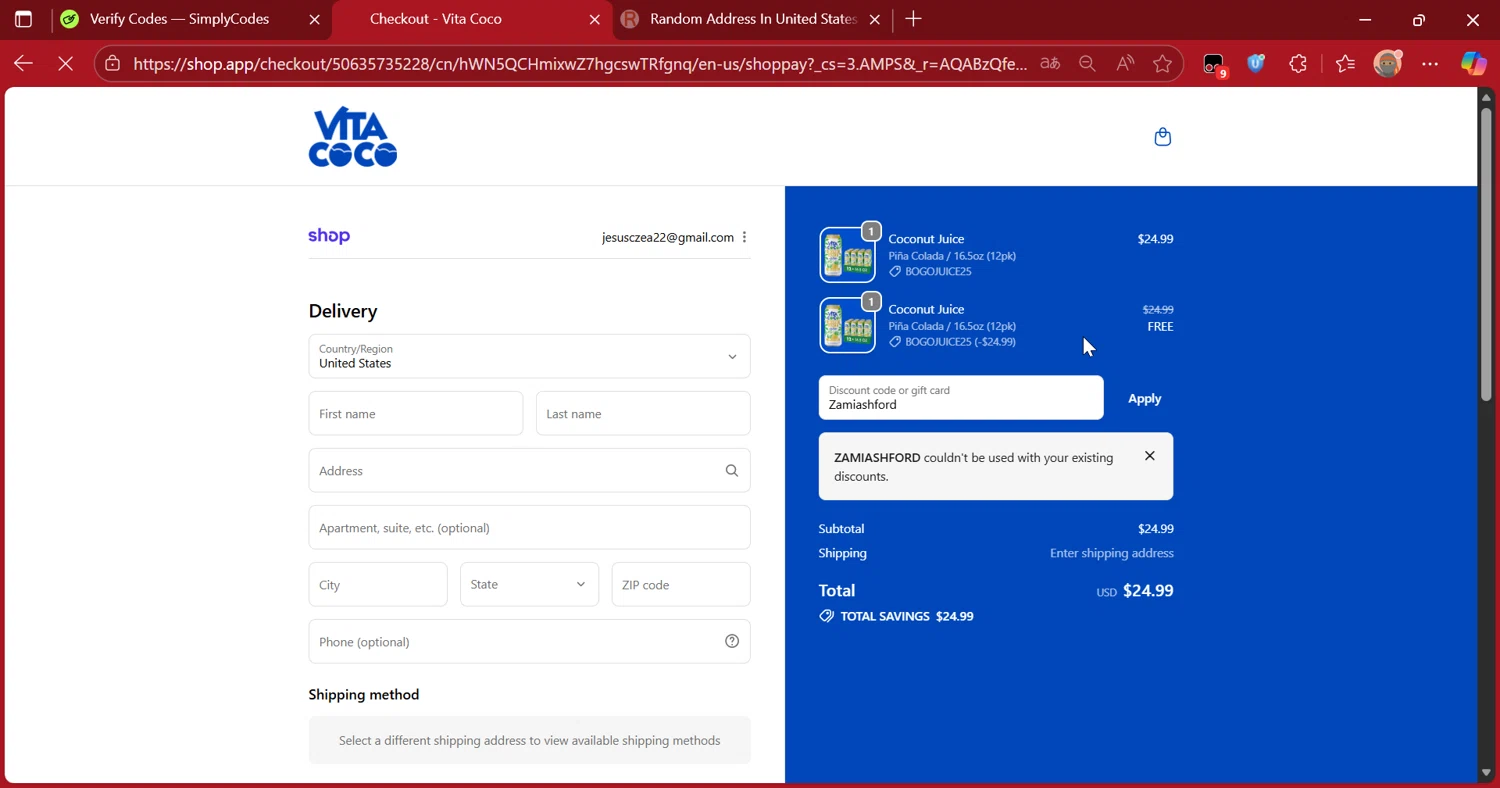
Task: Open the browser profile avatar
Action: (x=1388, y=64)
